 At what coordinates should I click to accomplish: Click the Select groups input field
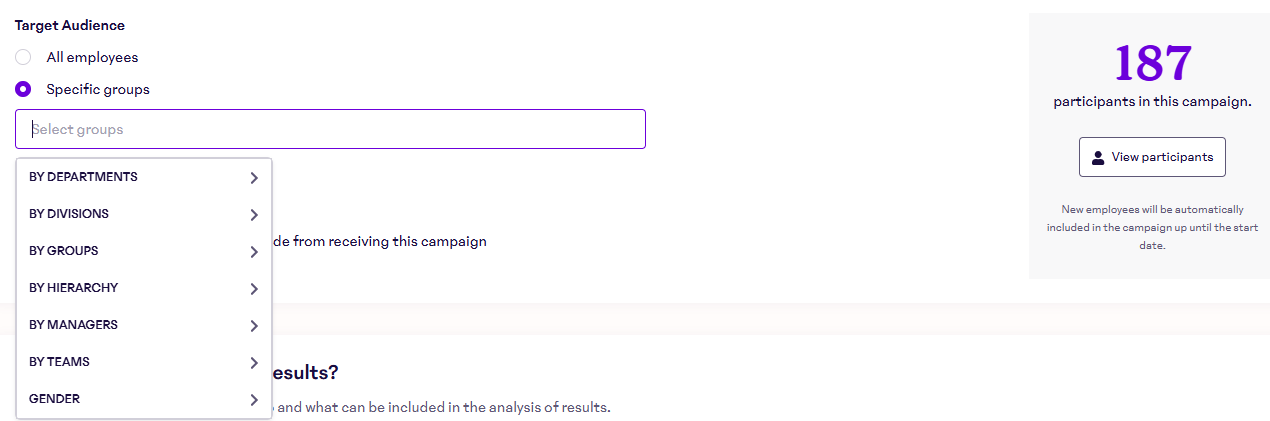click(x=330, y=129)
